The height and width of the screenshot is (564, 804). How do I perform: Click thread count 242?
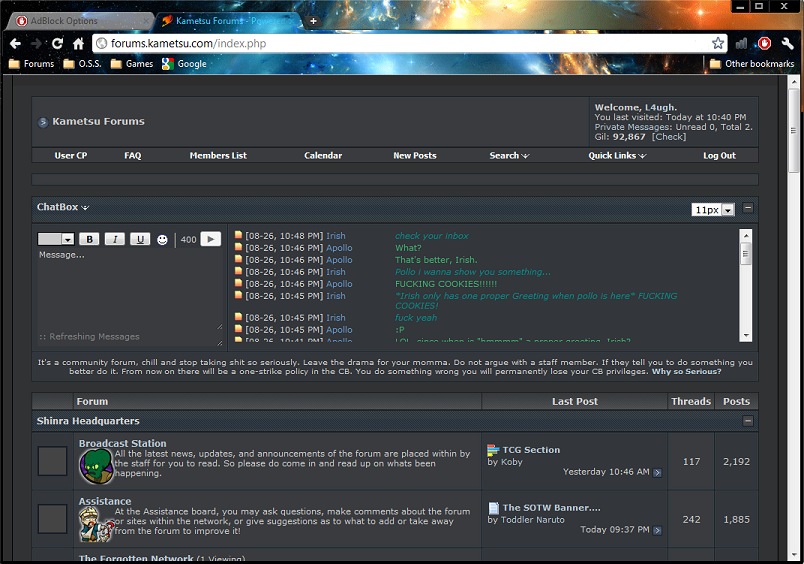pyautogui.click(x=691, y=519)
